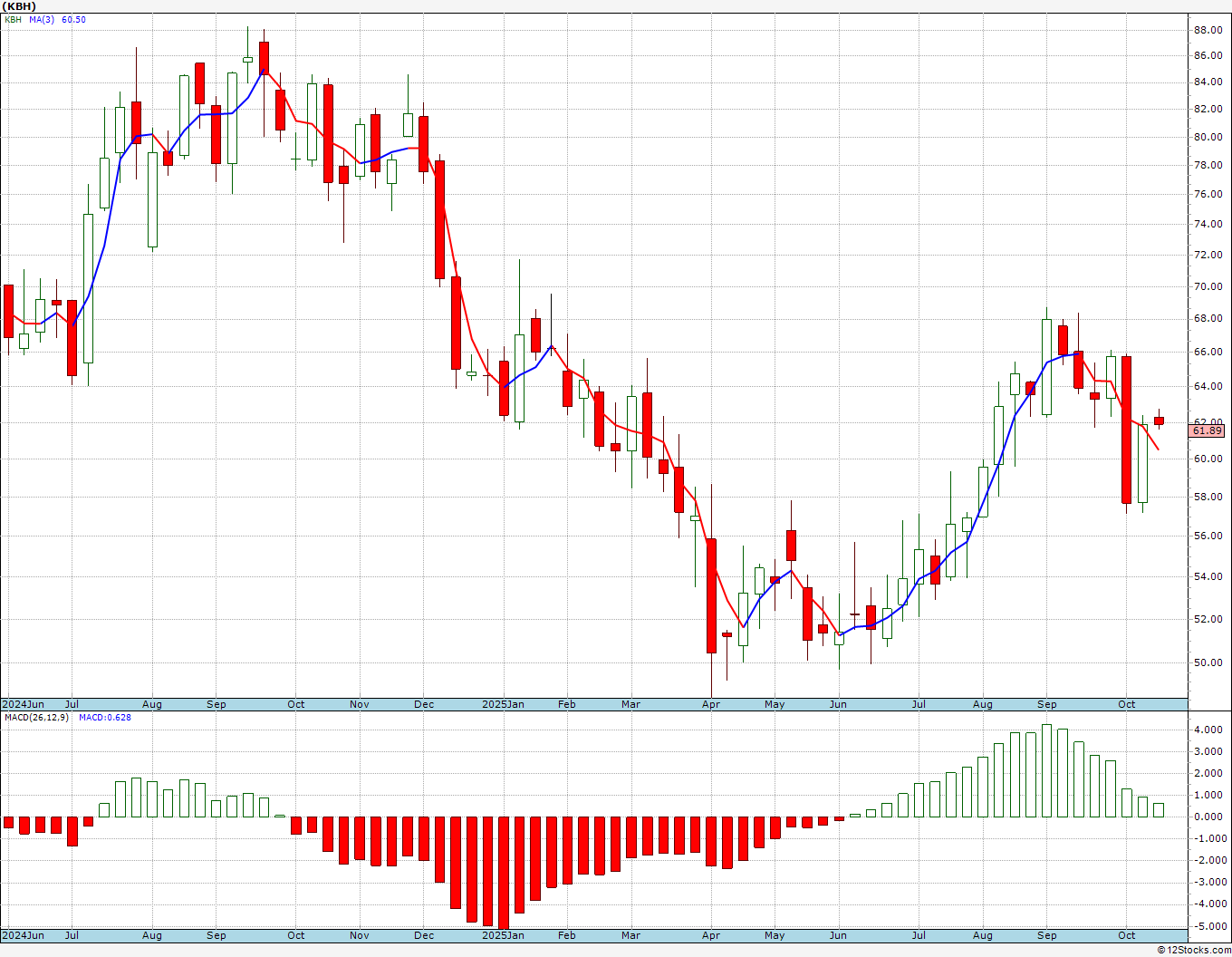Click the latest small red candlestick near 62
The image size is (1232, 957).
(1159, 420)
